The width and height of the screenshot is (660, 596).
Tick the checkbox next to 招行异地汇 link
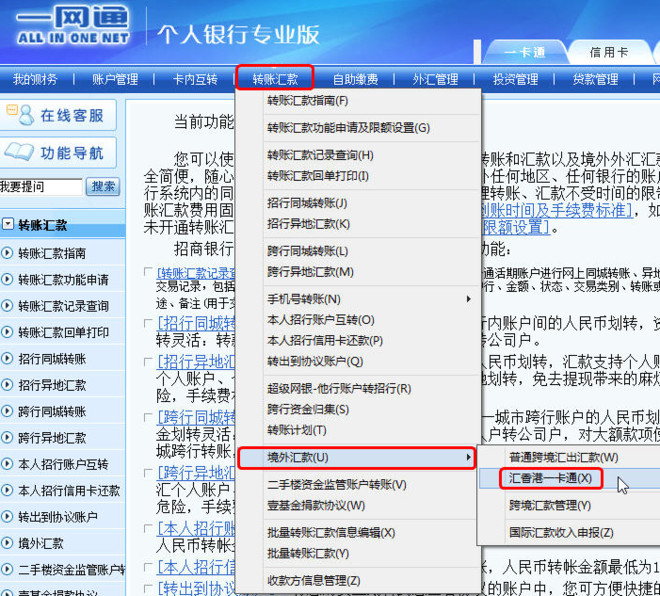coord(148,362)
